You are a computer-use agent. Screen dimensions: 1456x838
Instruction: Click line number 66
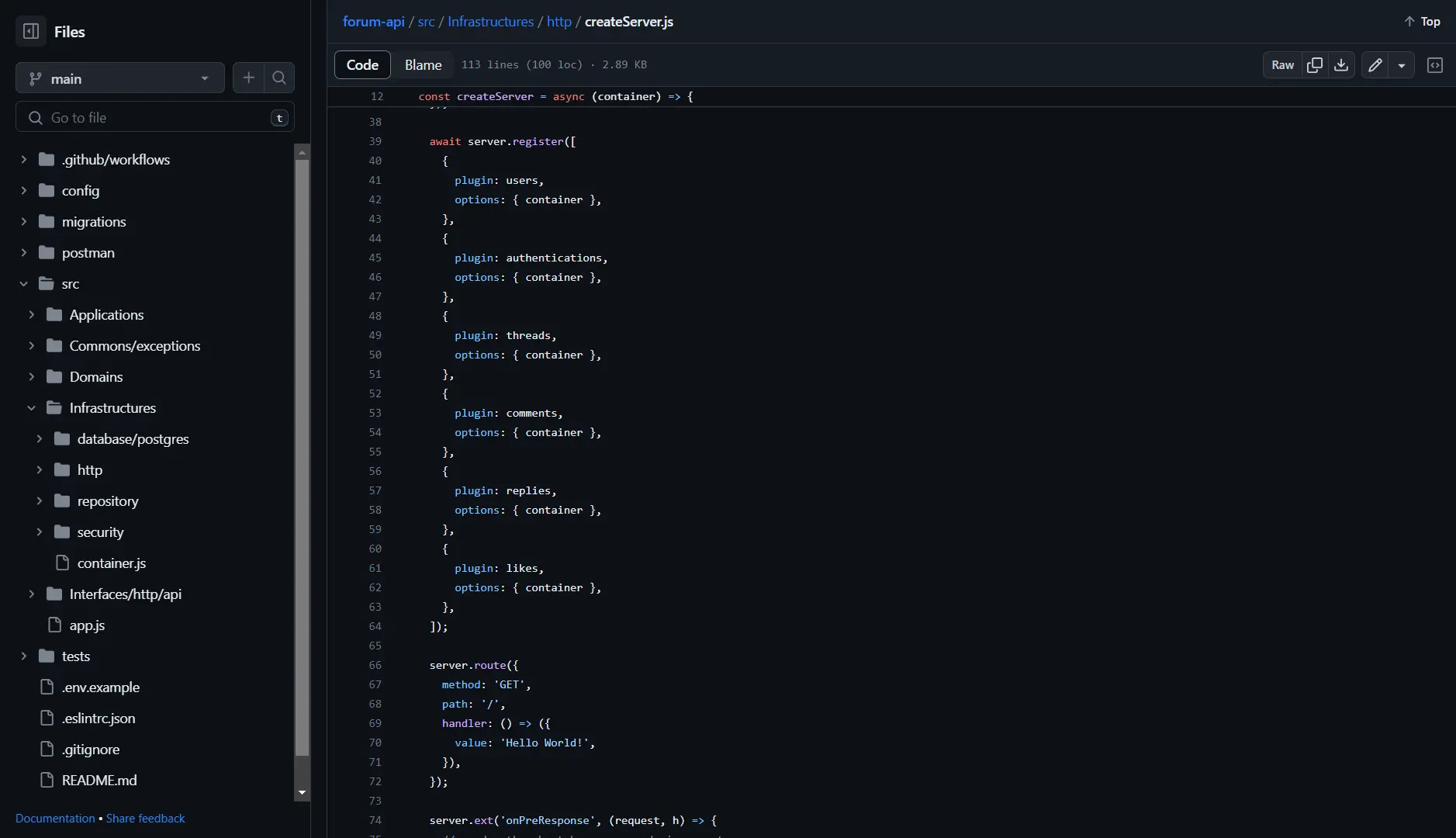pos(375,665)
